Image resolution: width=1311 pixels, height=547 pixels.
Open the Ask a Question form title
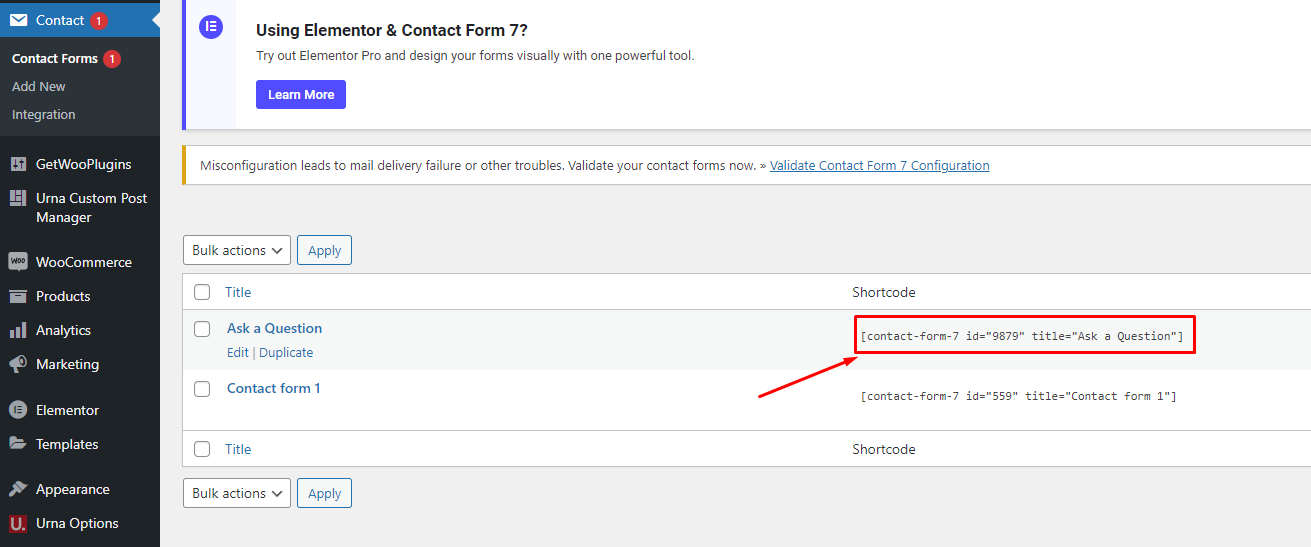(274, 328)
